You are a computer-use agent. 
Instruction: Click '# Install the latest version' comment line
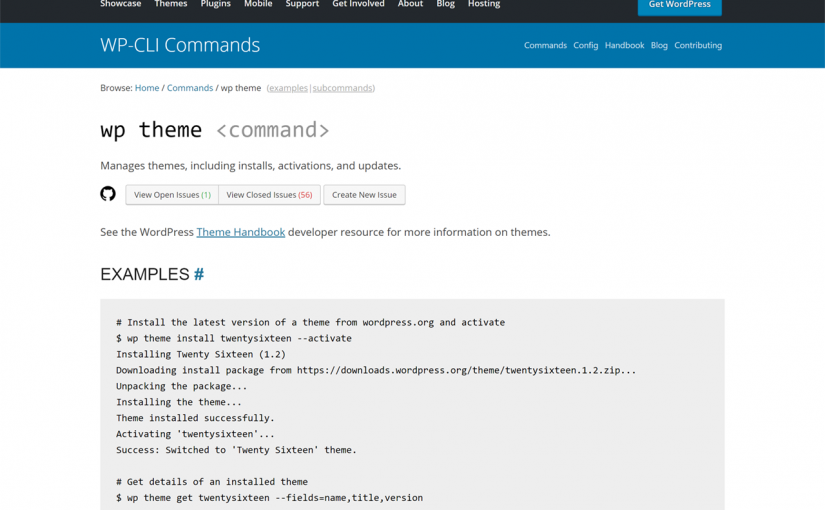click(x=310, y=322)
